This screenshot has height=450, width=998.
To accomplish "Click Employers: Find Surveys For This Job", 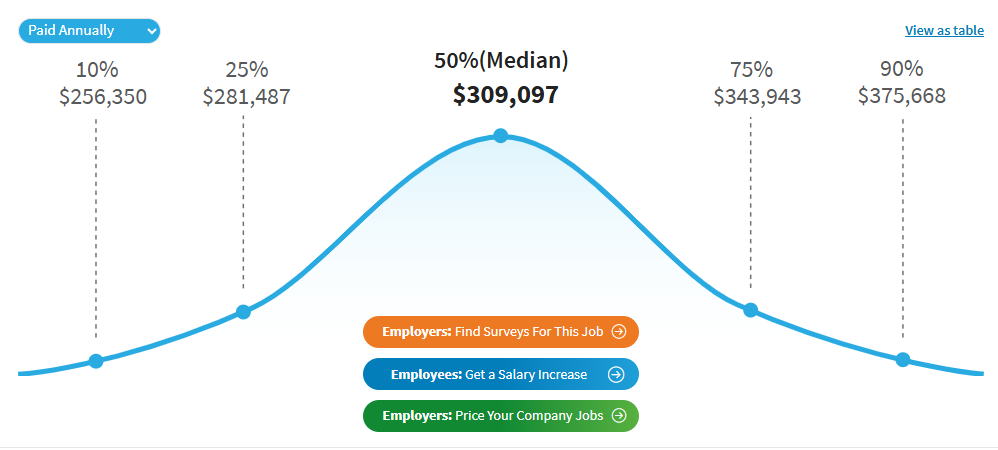I will pos(492,331).
